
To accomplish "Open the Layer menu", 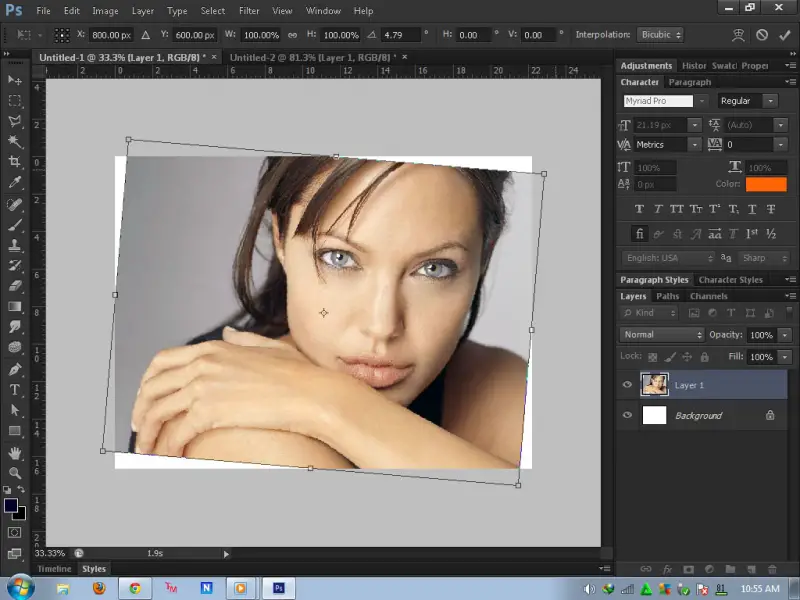I will tap(142, 11).
